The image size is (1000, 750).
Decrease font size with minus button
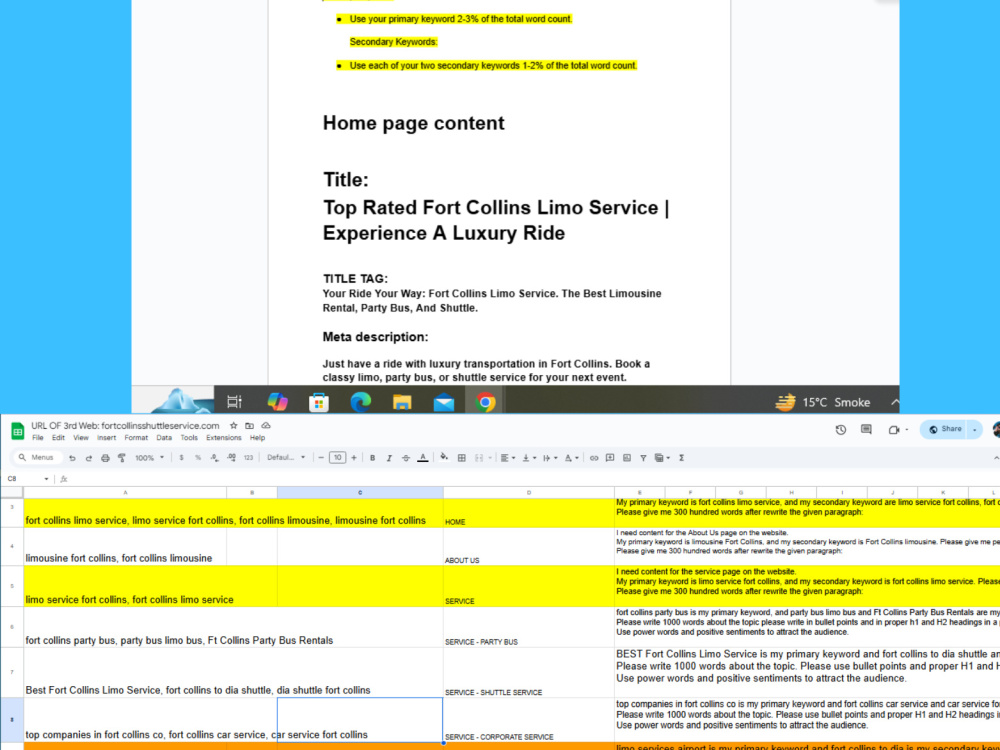pos(321,458)
